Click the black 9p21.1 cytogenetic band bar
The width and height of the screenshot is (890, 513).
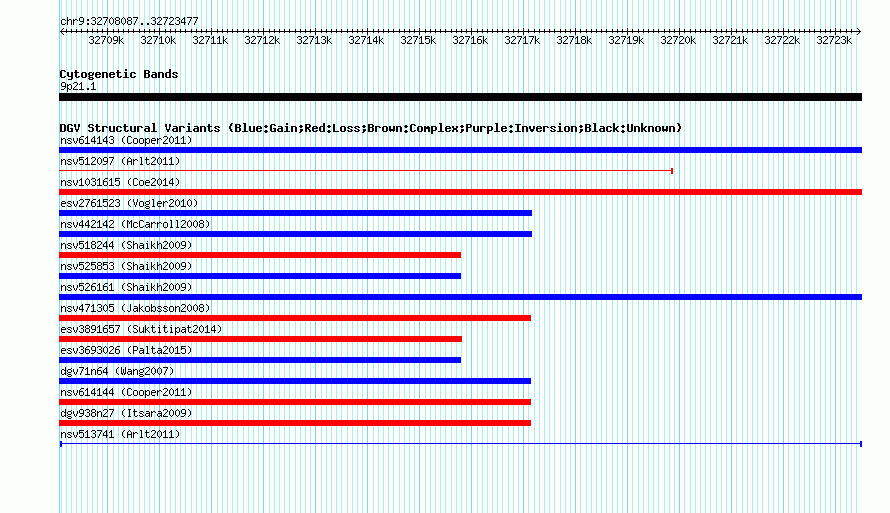click(460, 97)
